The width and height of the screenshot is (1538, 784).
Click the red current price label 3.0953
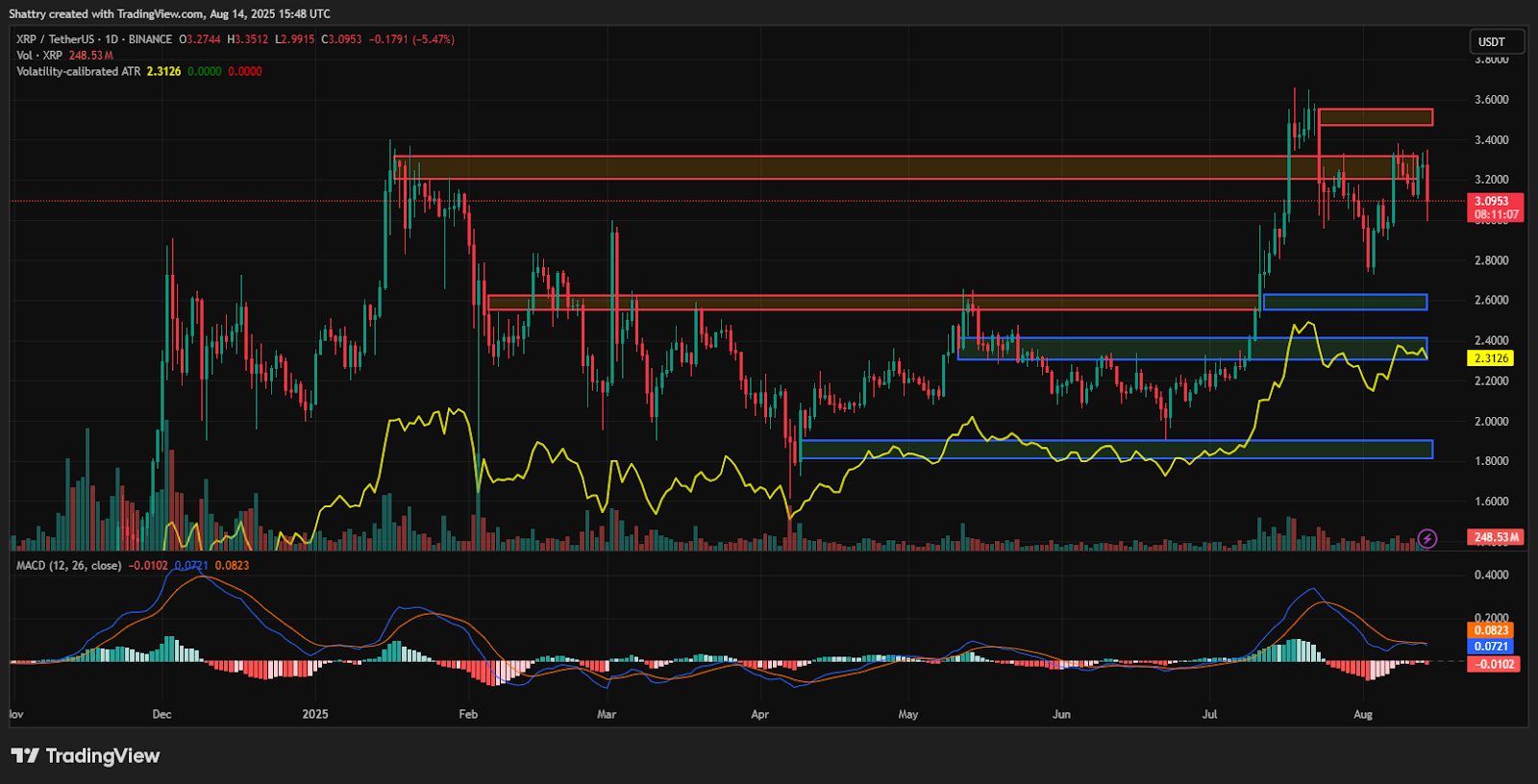click(x=1495, y=208)
